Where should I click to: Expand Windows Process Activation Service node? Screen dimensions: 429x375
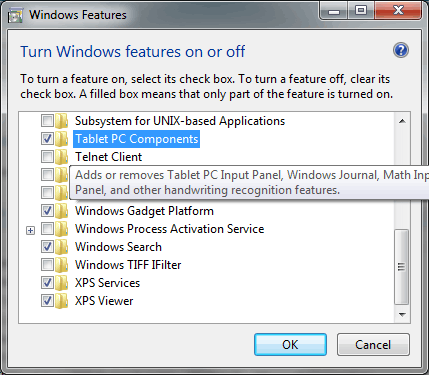pos(31,230)
